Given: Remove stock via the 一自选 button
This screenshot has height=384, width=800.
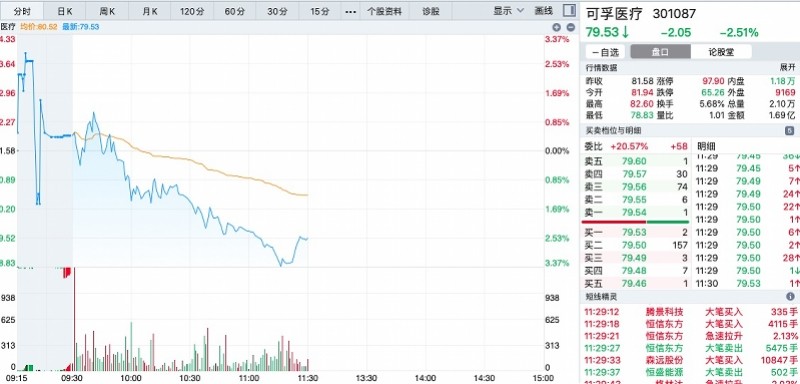Looking at the screenshot, I should [x=606, y=52].
